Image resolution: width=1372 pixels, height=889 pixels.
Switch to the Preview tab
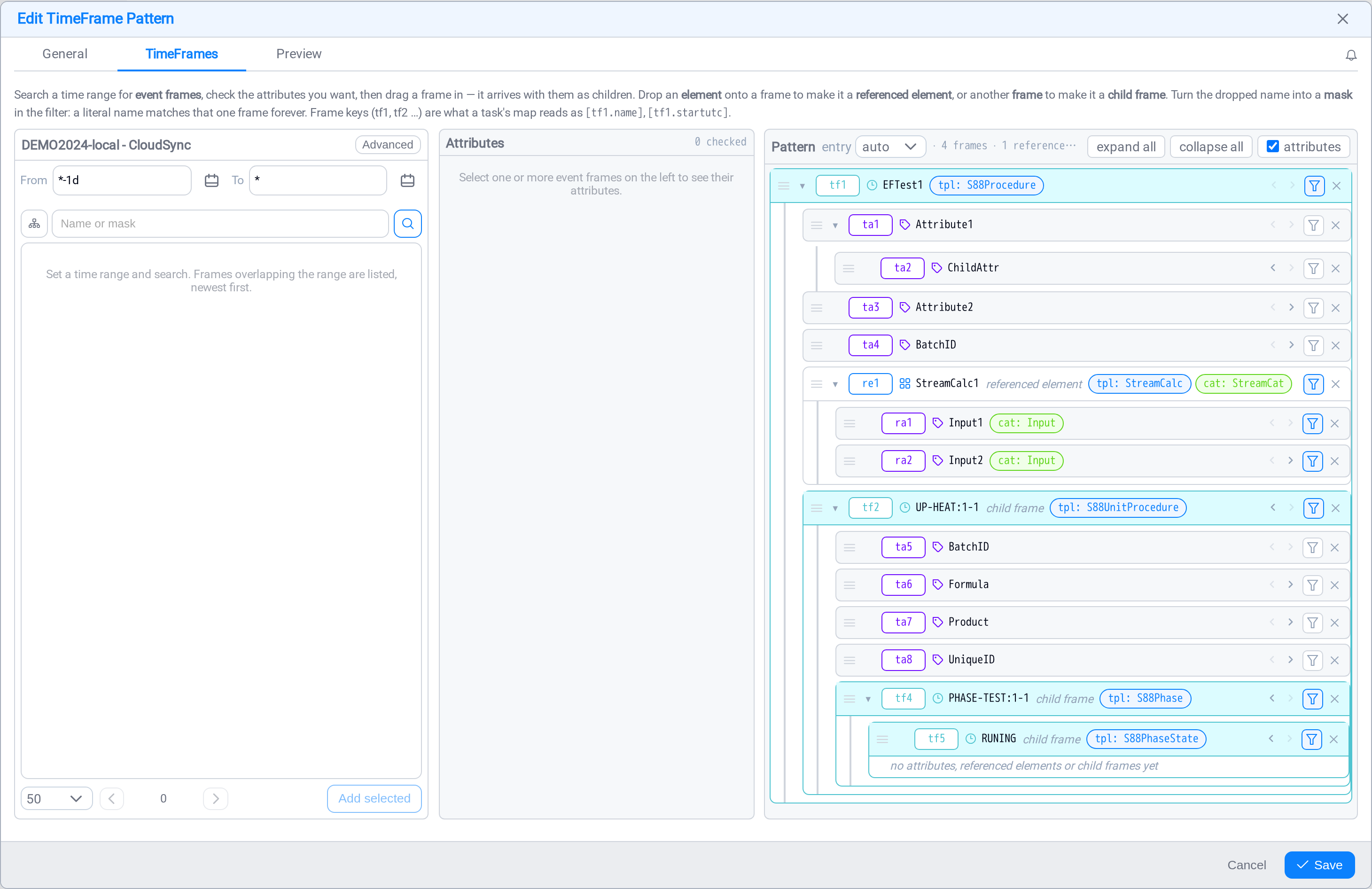299,54
